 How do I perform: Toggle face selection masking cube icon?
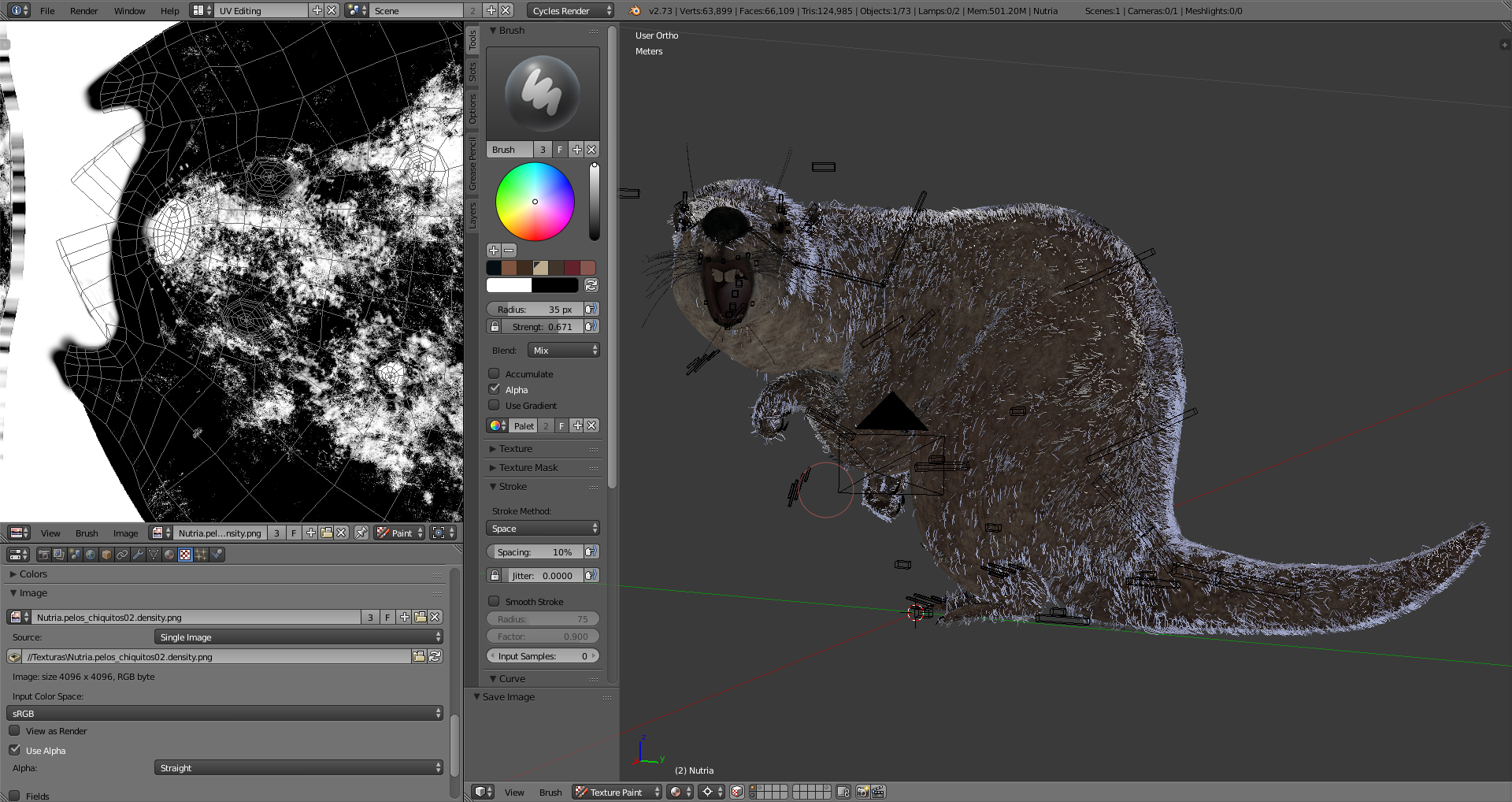point(737,792)
